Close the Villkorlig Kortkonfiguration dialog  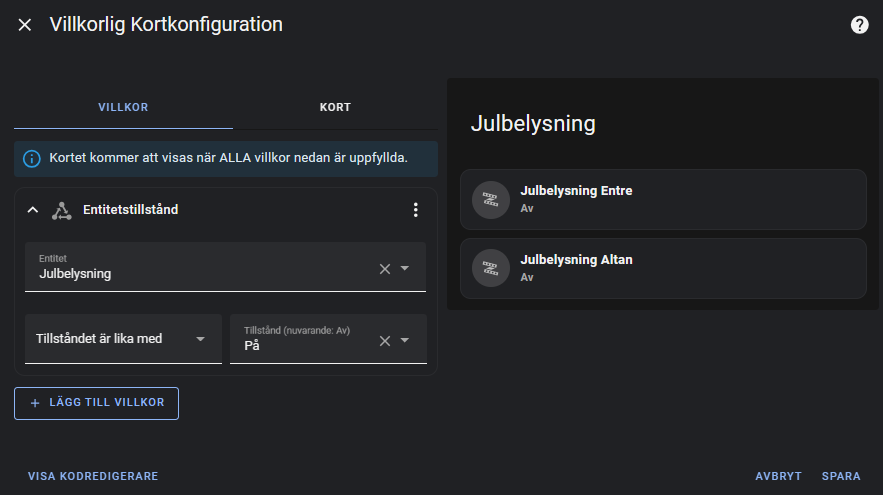pyautogui.click(x=25, y=25)
